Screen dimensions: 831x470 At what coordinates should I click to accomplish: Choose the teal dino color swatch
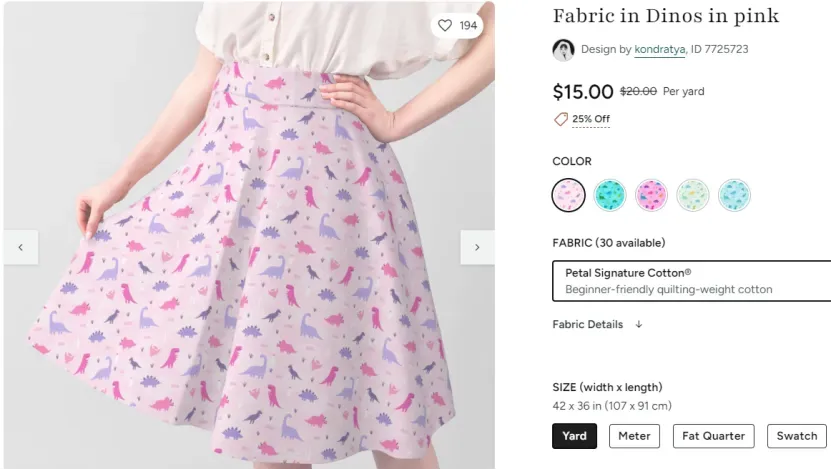tap(610, 195)
